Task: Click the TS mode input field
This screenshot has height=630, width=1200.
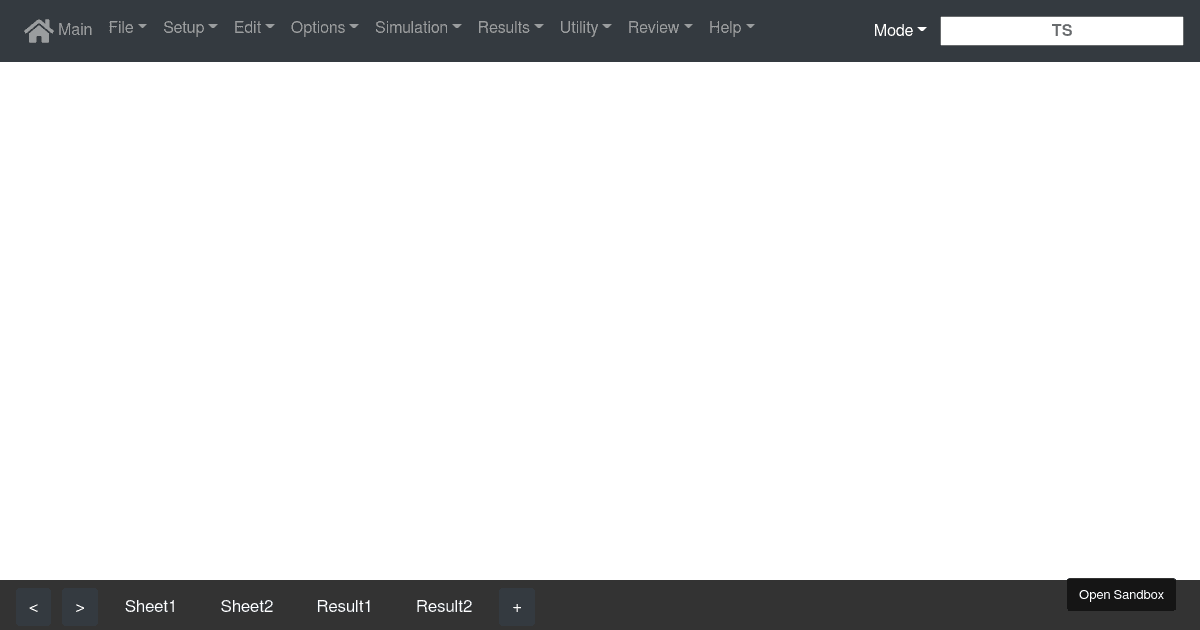Action: pos(1062,31)
